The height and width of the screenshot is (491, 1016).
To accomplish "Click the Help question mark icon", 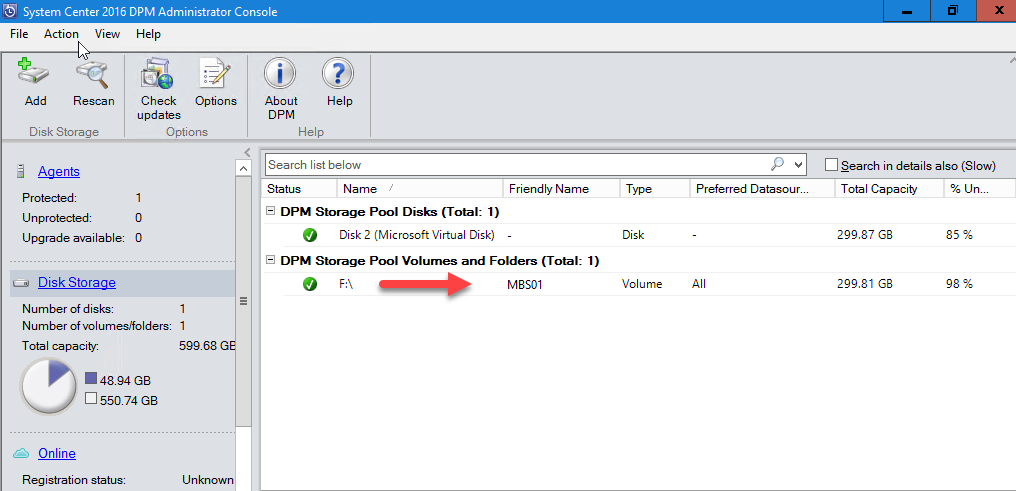I will [339, 73].
